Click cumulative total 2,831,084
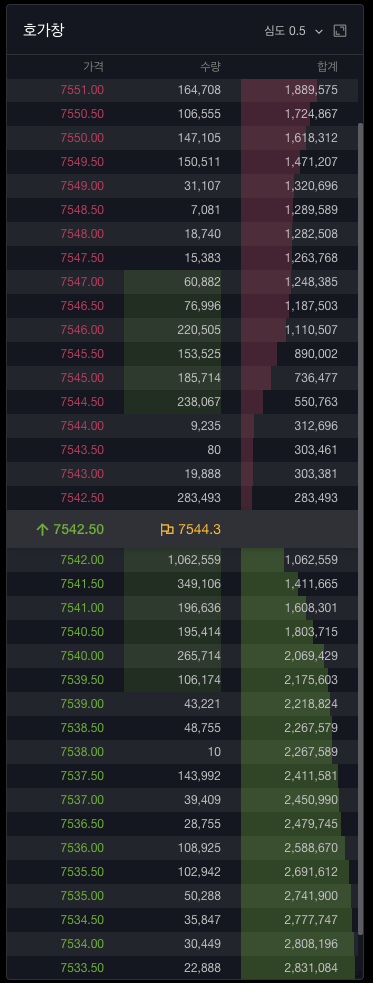Screen dimensions: 373x983 311,968
